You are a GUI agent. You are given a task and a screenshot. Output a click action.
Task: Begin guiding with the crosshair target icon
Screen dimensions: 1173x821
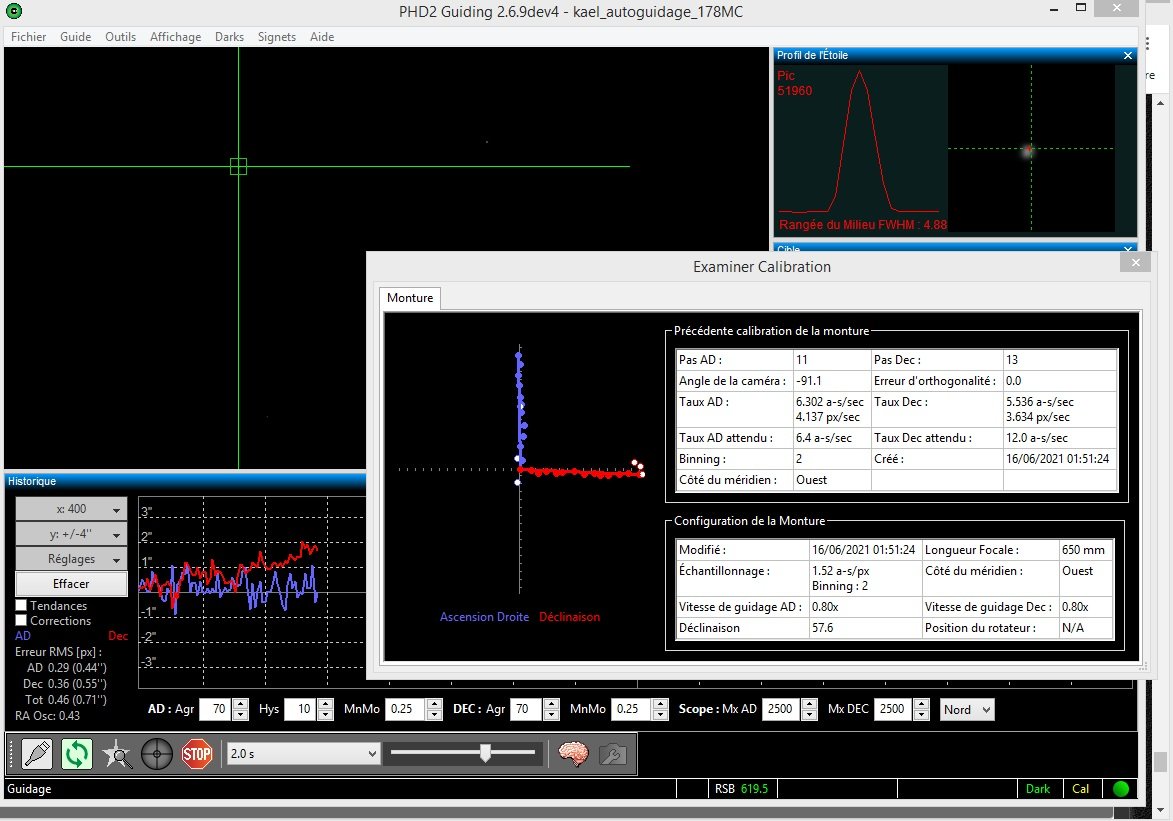click(x=157, y=754)
